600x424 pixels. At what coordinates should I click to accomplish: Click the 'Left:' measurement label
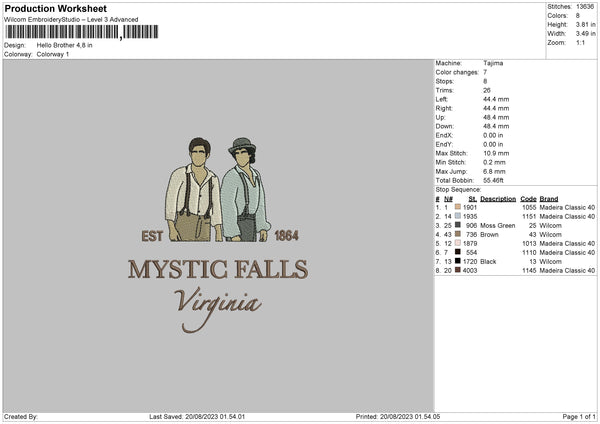442,99
